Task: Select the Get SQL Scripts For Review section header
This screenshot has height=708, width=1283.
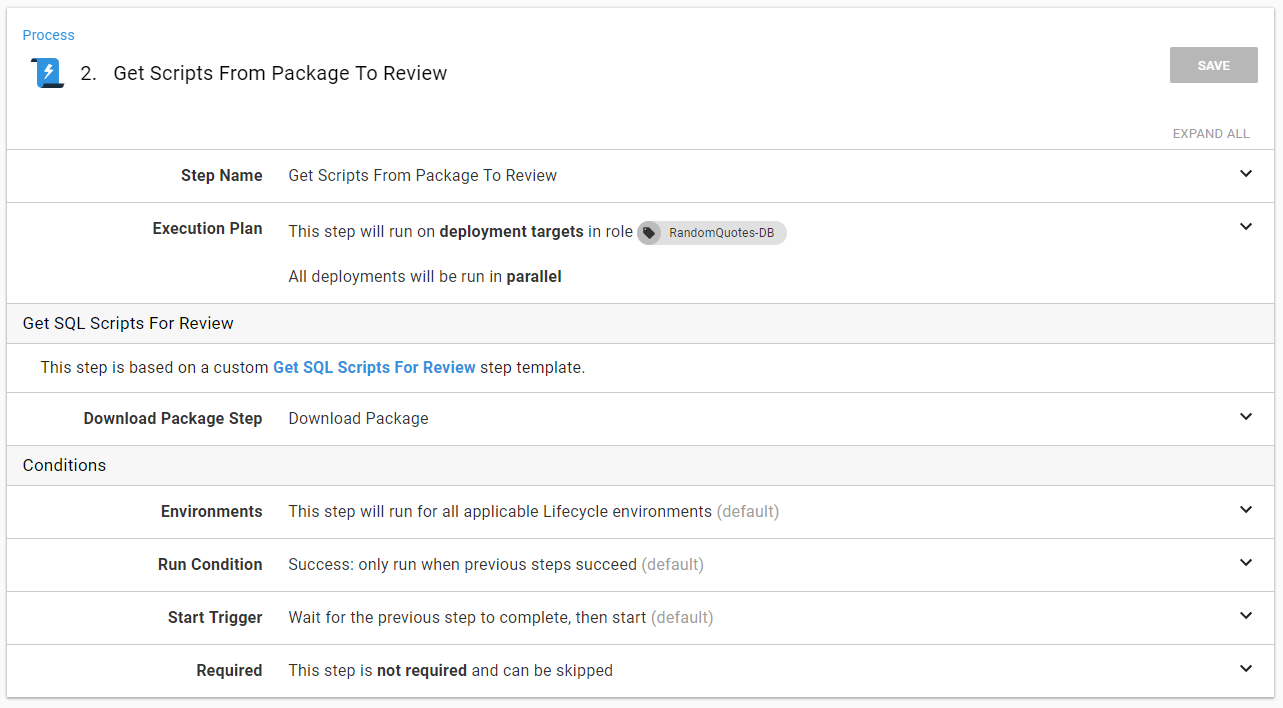Action: click(x=128, y=323)
